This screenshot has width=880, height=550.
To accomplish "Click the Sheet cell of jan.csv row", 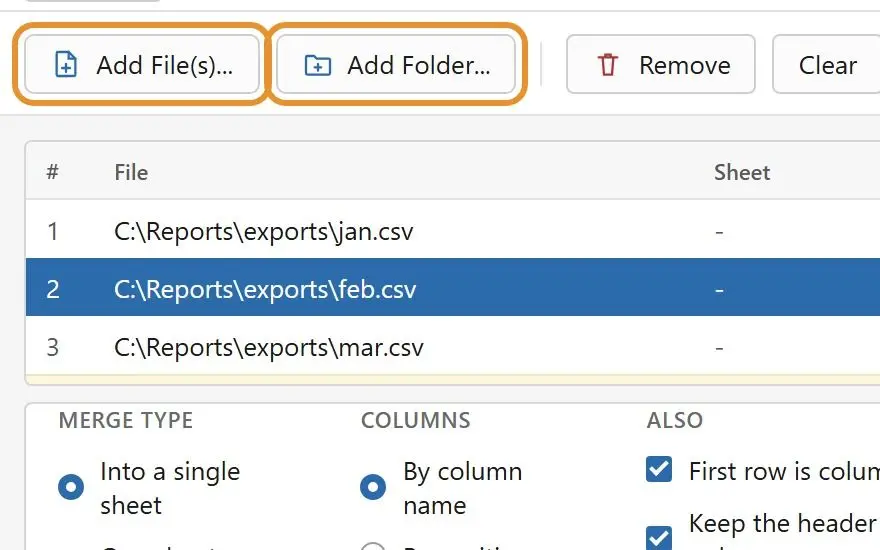I will tap(719, 232).
